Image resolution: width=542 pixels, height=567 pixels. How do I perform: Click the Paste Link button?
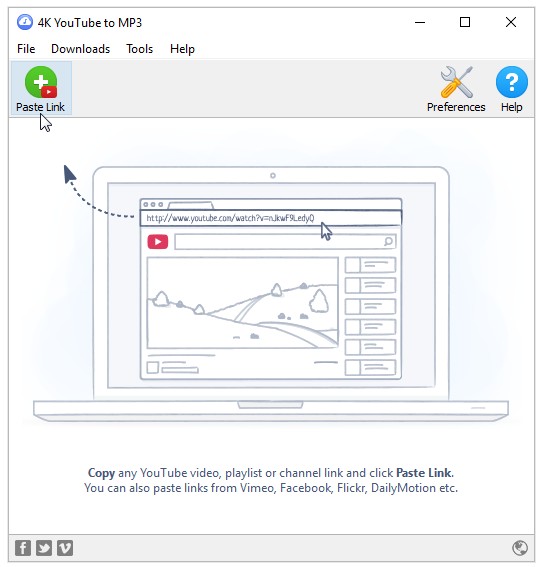(41, 89)
